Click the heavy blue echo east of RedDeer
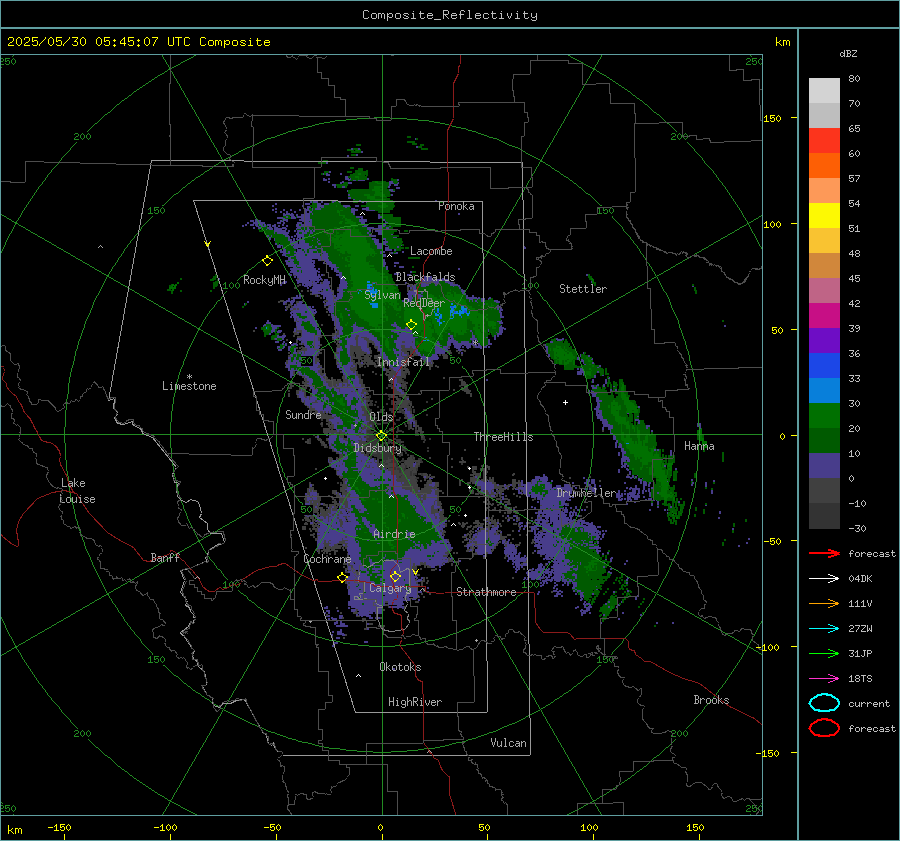The width and height of the screenshot is (900, 841). 457,311
